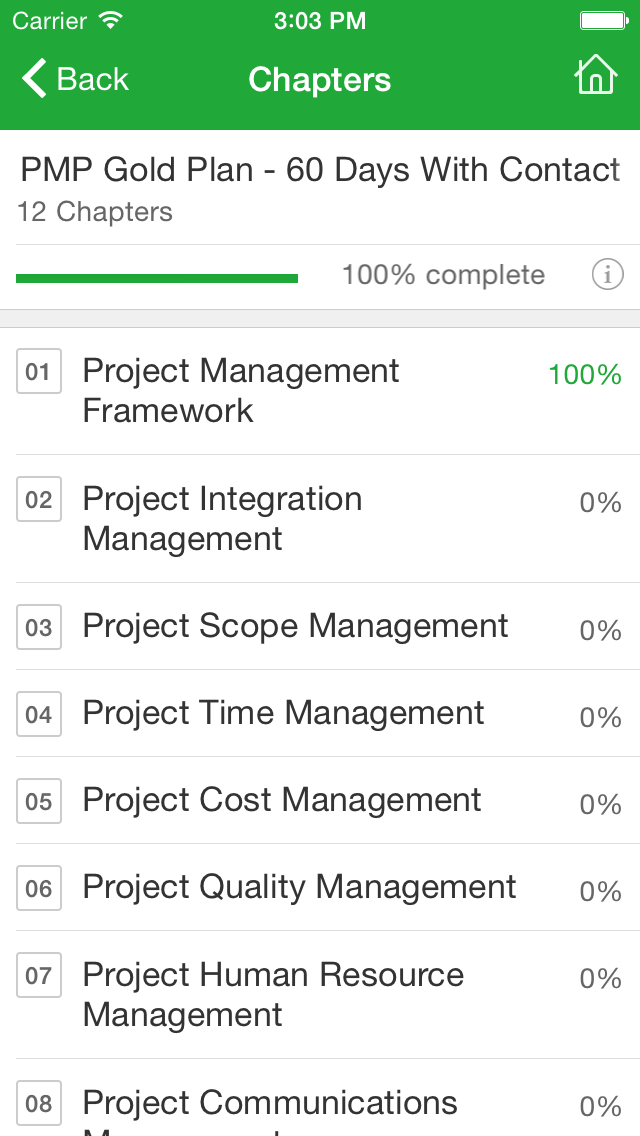
Task: Open Project Quality Management chapter
Action: 320,888
